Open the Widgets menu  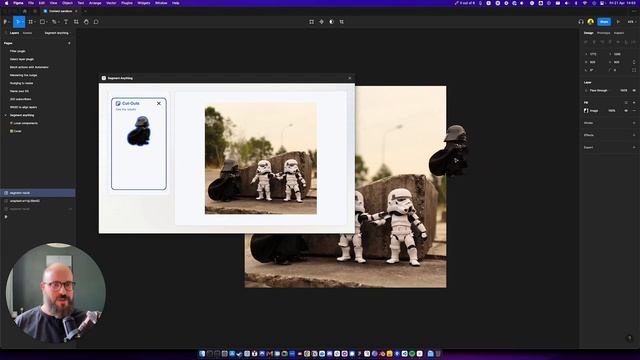coord(144,3)
